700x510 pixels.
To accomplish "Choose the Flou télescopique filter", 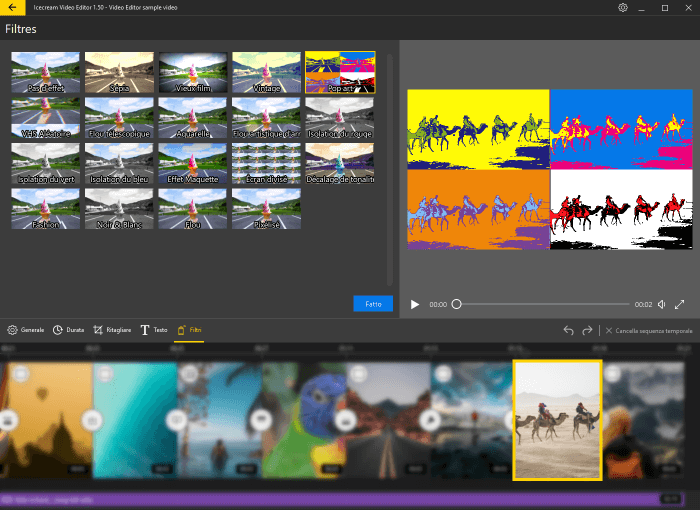I will coord(119,118).
